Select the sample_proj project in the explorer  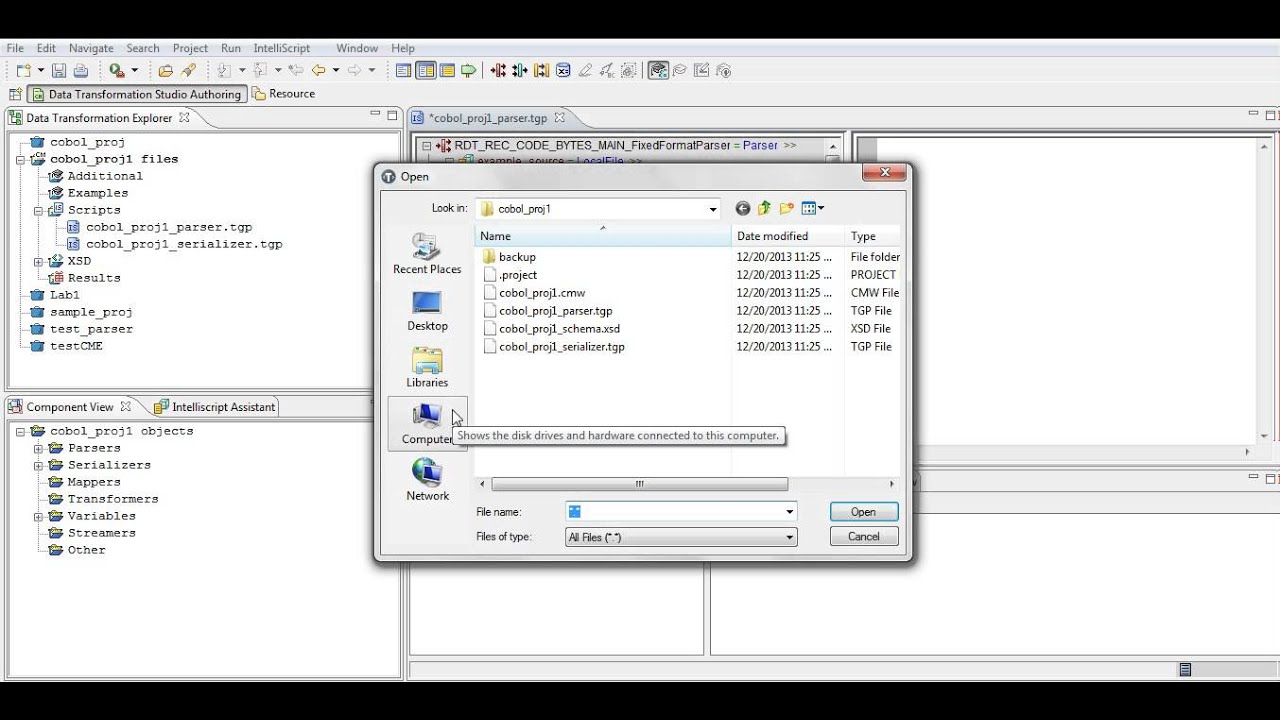pyautogui.click(x=91, y=312)
